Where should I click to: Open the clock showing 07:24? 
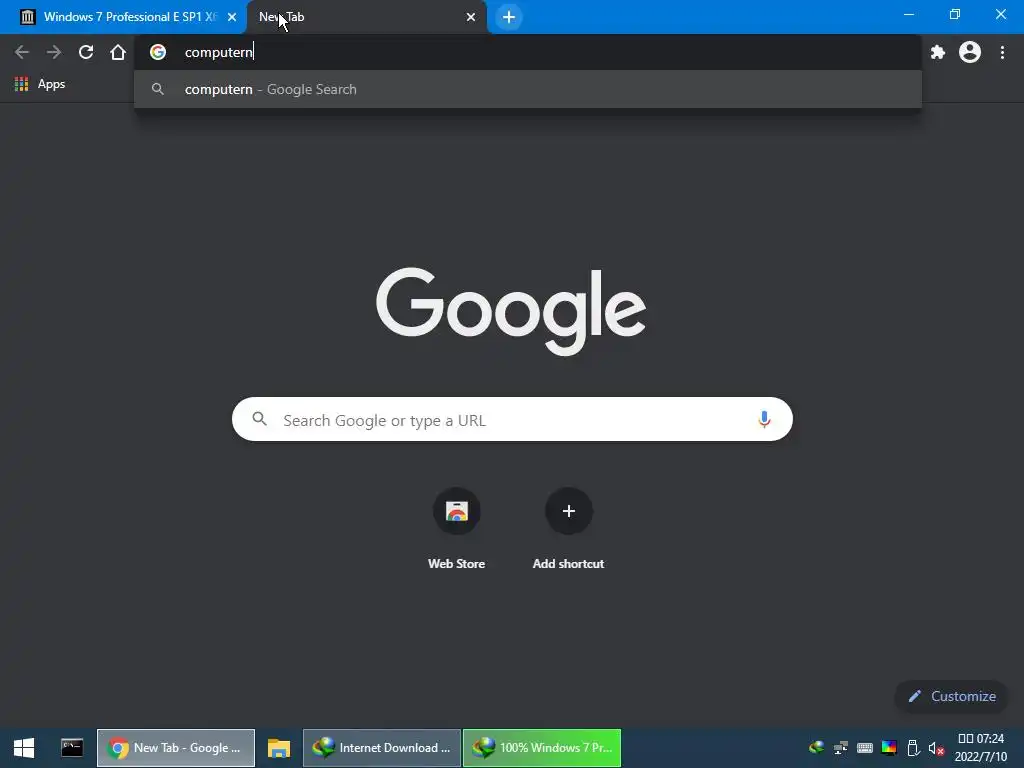tap(981, 748)
